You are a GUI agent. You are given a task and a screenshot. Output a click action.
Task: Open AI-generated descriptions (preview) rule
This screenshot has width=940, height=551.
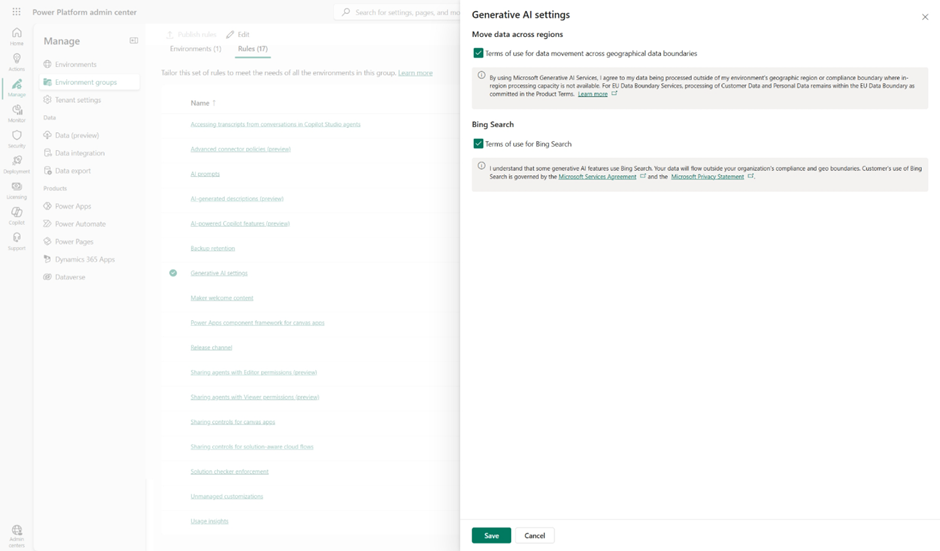pyautogui.click(x=237, y=198)
